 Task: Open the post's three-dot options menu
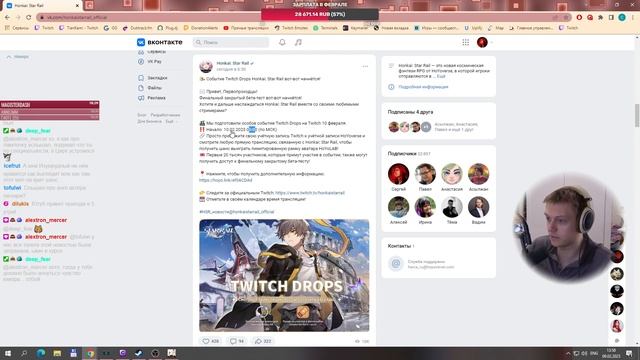click(365, 66)
